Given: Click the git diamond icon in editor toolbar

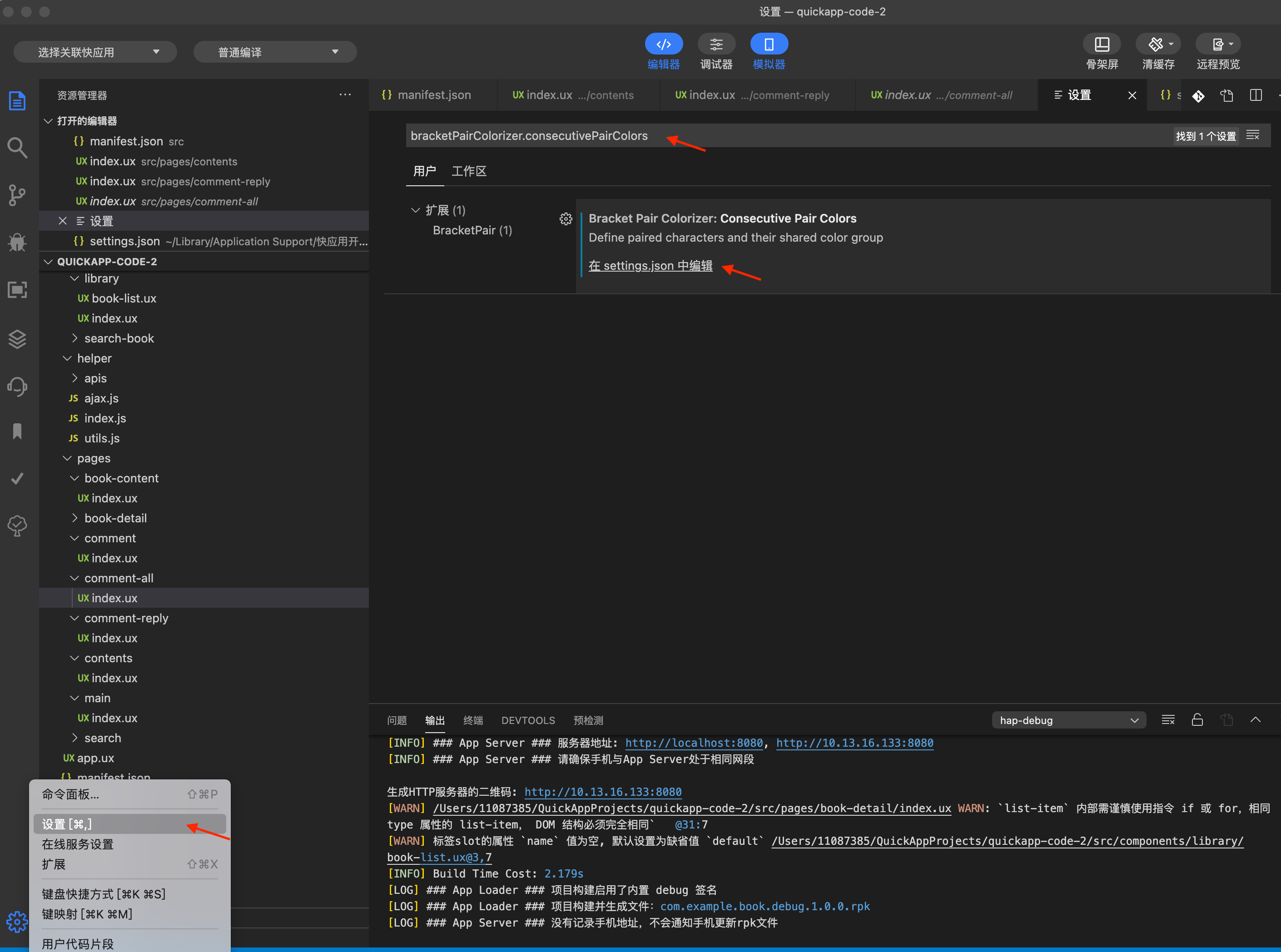Looking at the screenshot, I should coord(1199,96).
